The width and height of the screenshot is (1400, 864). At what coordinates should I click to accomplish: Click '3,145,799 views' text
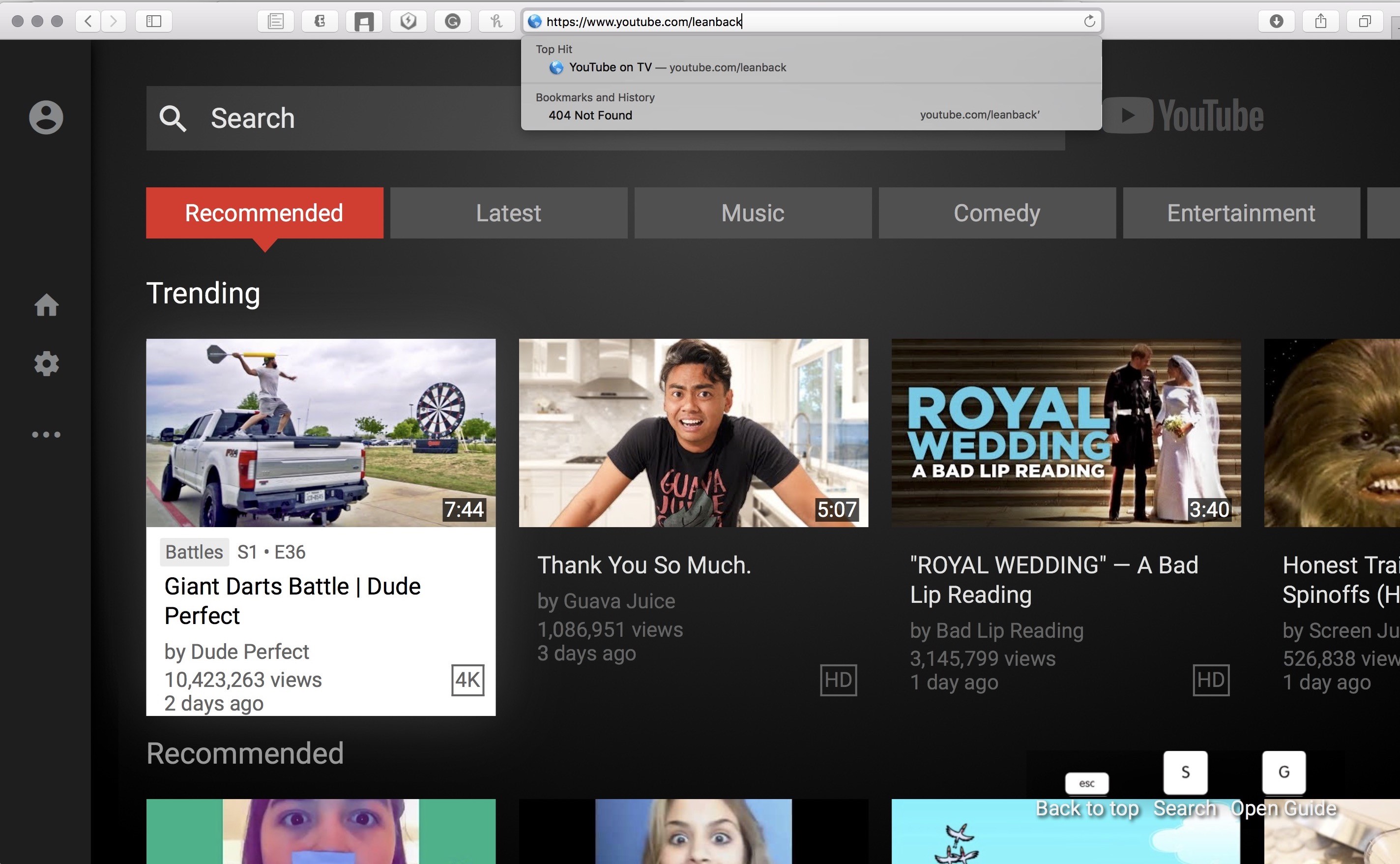tap(983, 658)
